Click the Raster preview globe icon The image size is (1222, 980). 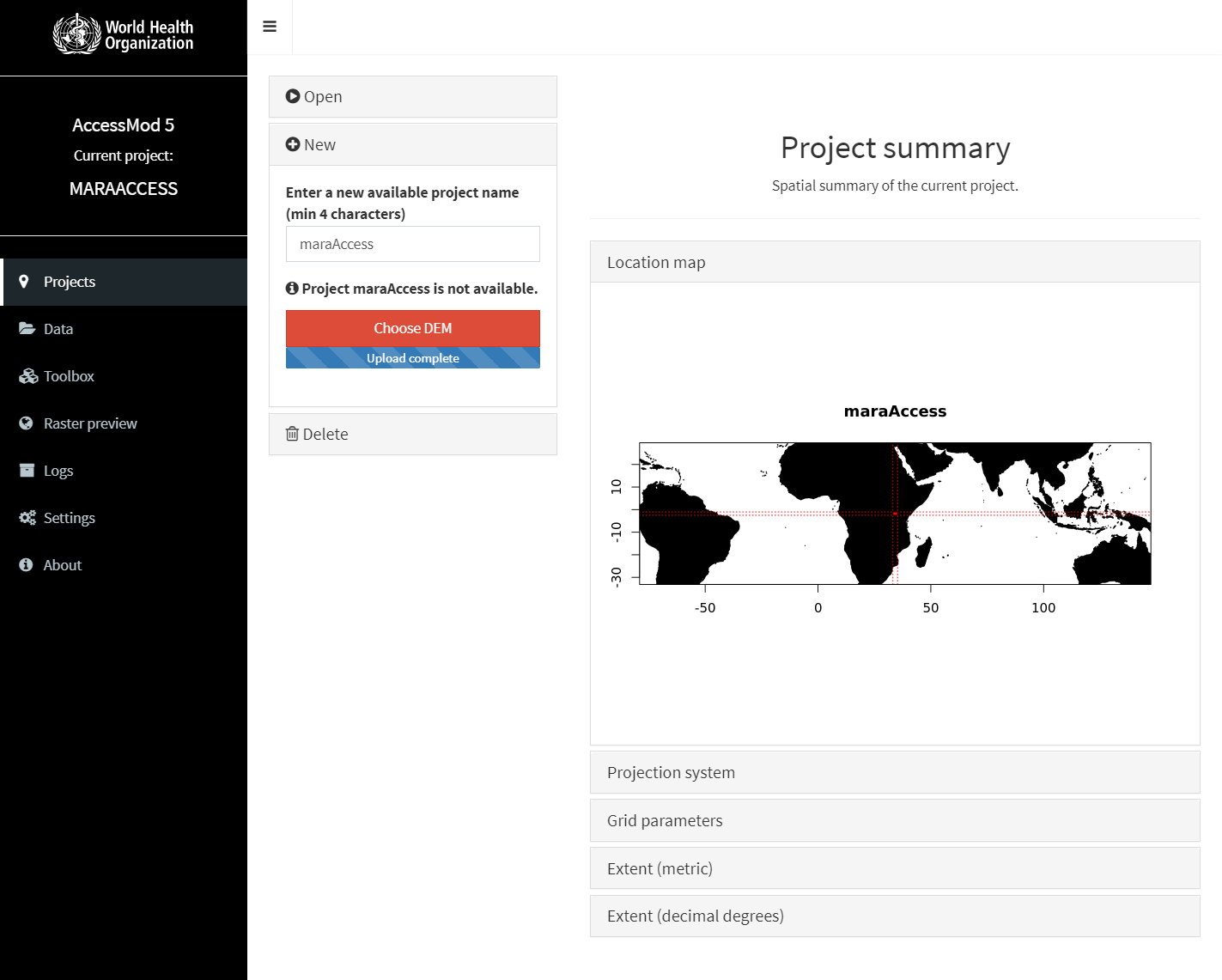(26, 423)
